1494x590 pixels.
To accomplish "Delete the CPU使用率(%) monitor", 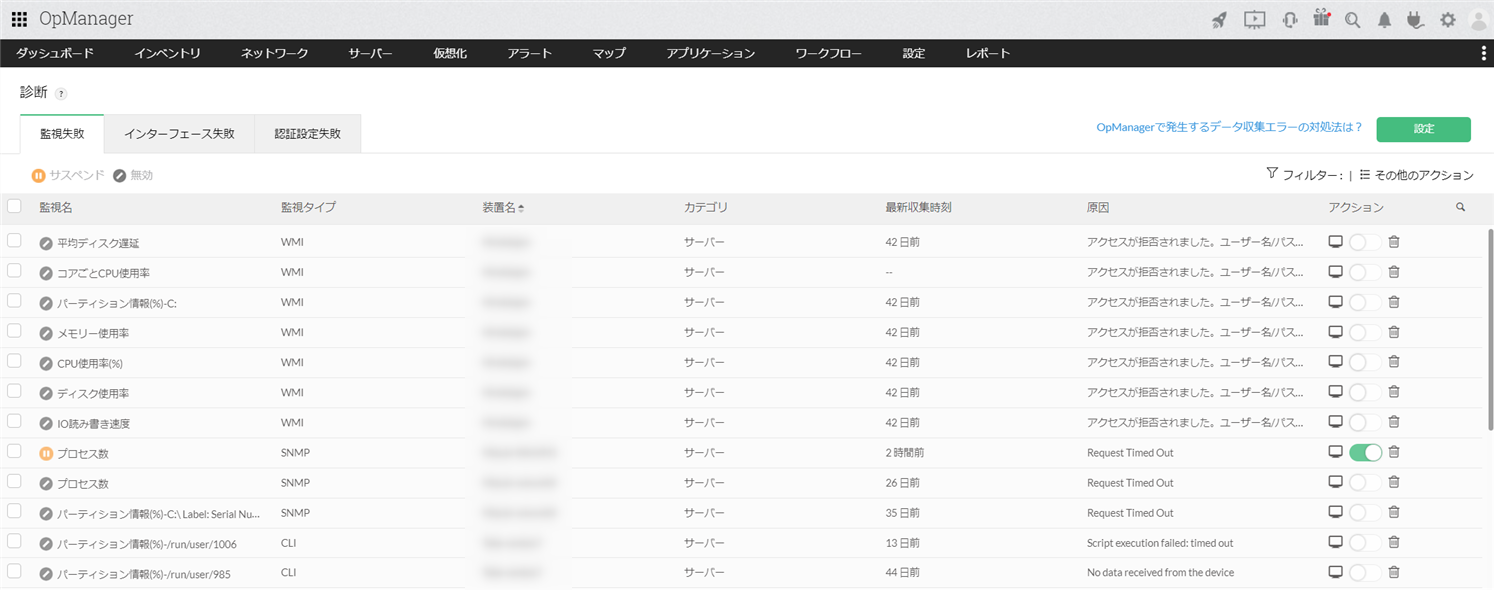I will click(1394, 362).
